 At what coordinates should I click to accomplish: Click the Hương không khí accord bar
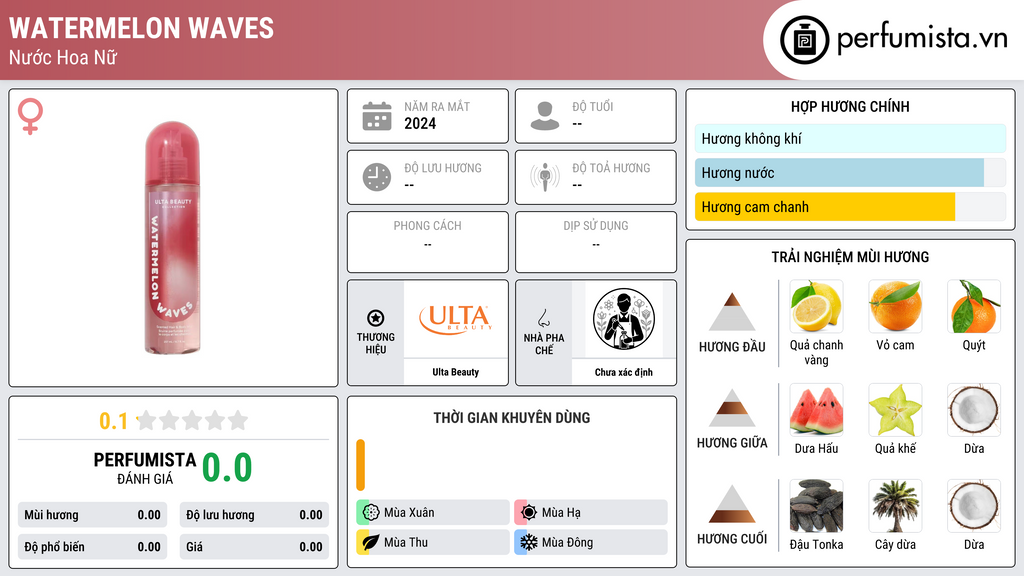850,138
